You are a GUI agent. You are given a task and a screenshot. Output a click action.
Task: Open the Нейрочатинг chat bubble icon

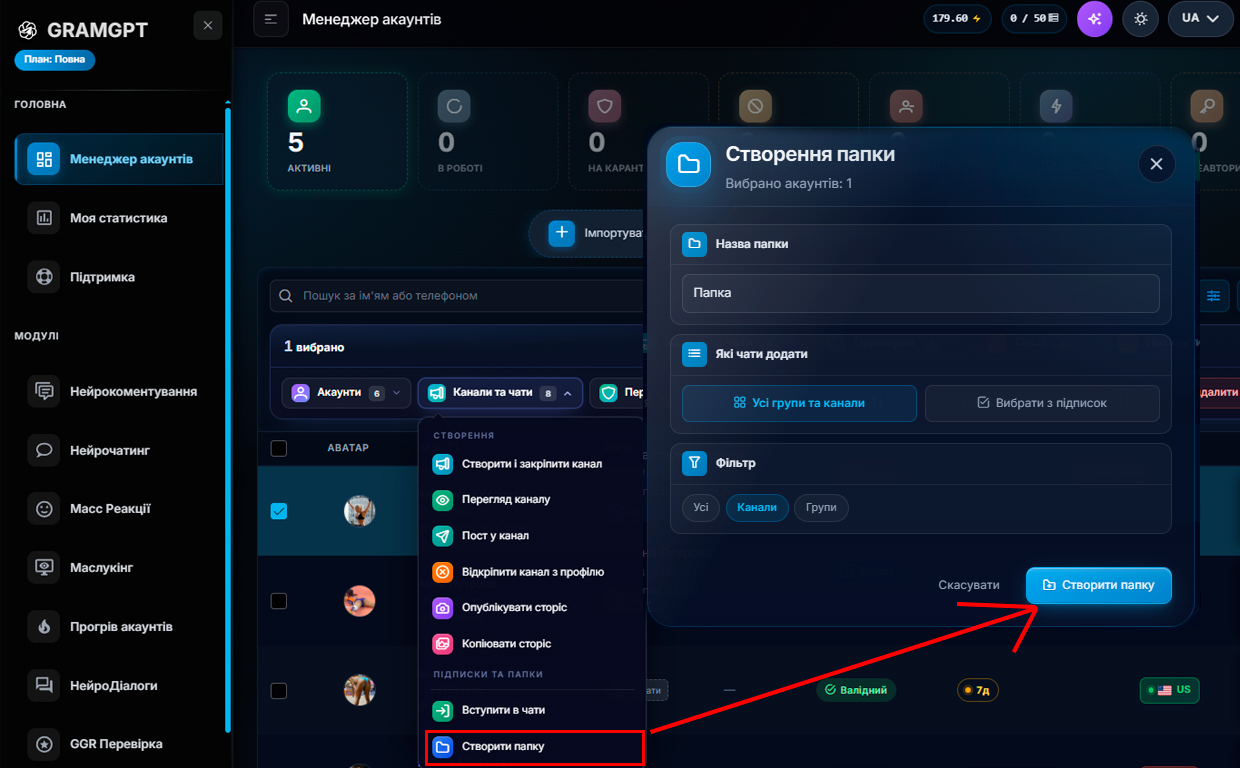pos(44,450)
